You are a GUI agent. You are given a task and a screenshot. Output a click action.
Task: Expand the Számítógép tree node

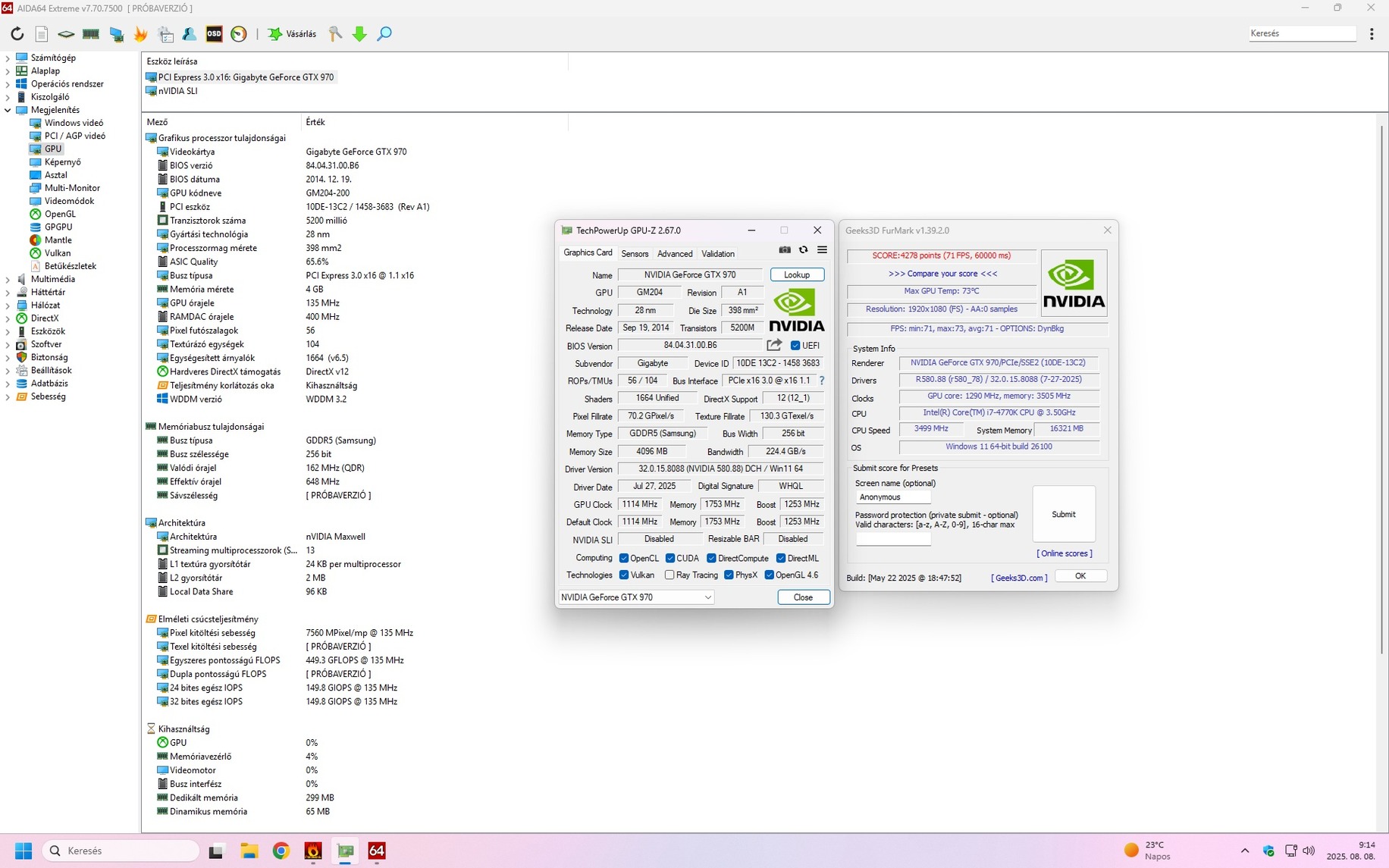tap(8, 58)
